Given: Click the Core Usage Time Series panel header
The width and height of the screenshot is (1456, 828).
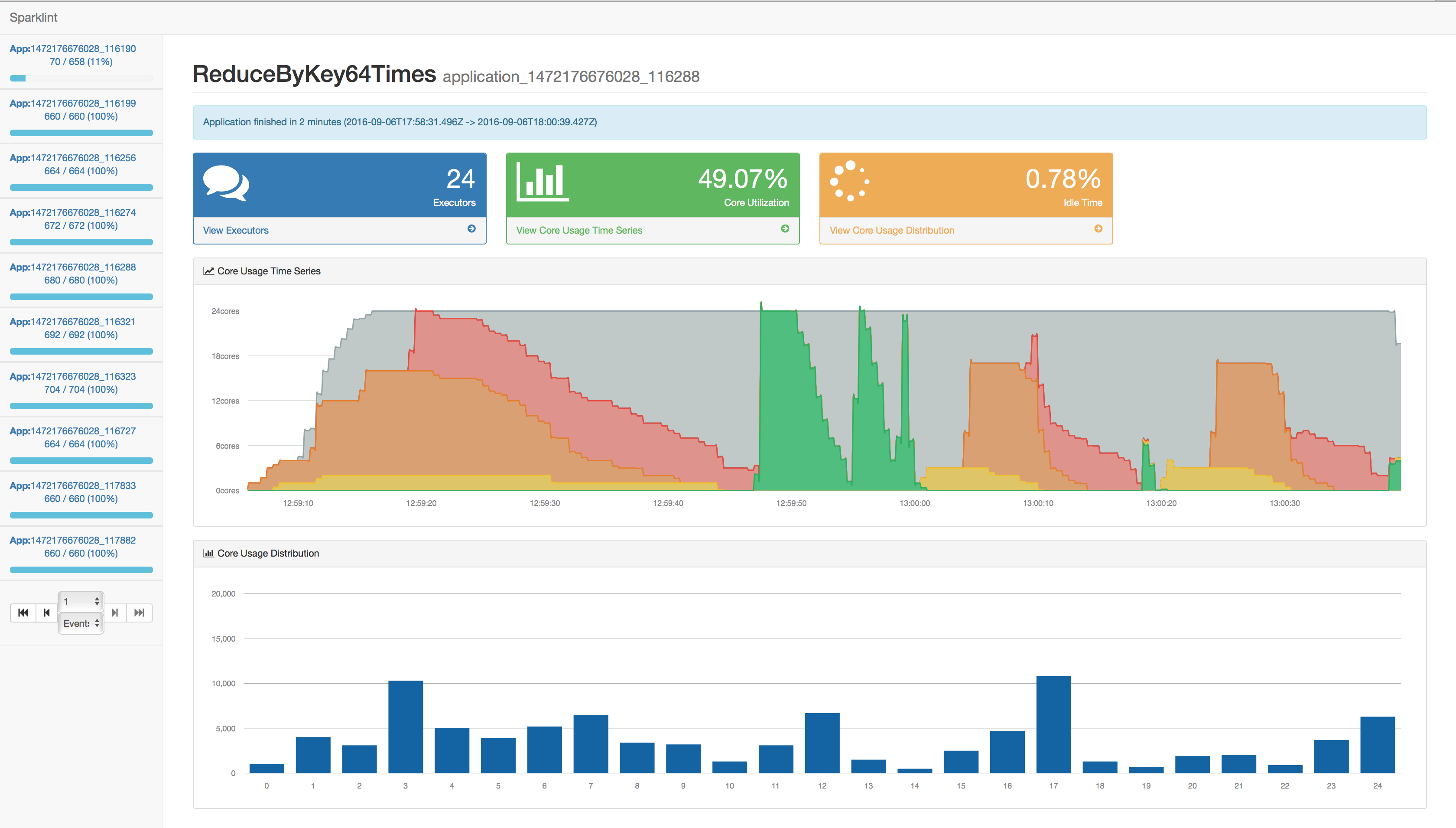Looking at the screenshot, I should [269, 271].
